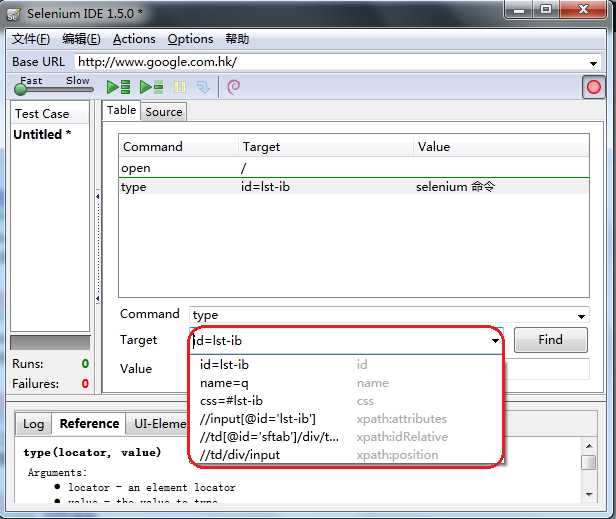Open the 编辑(E) menu
Viewport: 616px width, 519px height.
pos(81,39)
